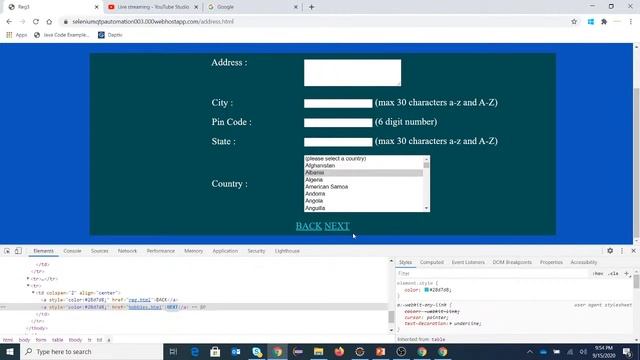Image resolution: width=640 pixels, height=360 pixels.
Task: Go to the browser home page
Action: tap(49, 22)
